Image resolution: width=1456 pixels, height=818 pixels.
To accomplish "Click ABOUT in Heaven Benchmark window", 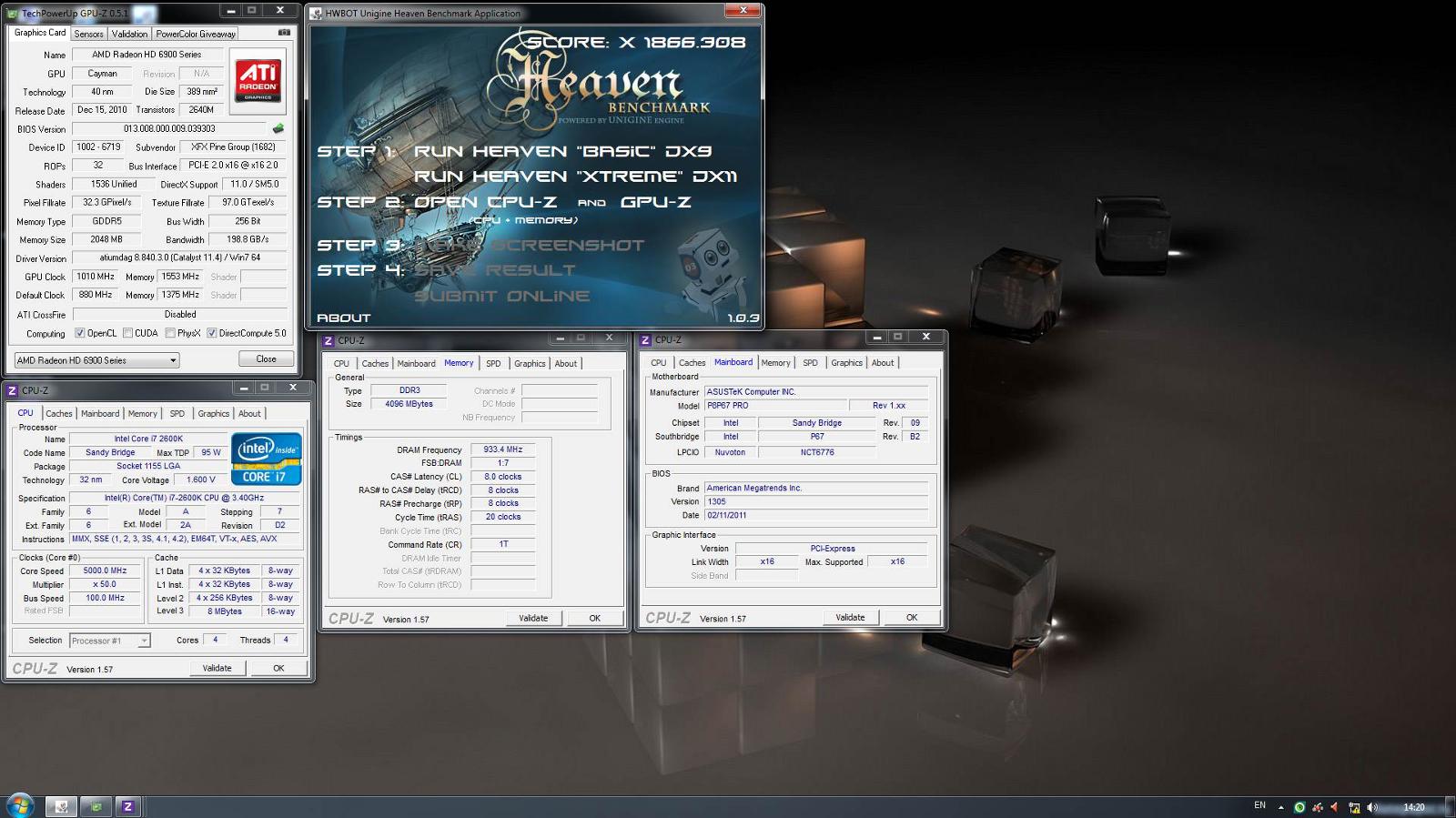I will click(343, 318).
